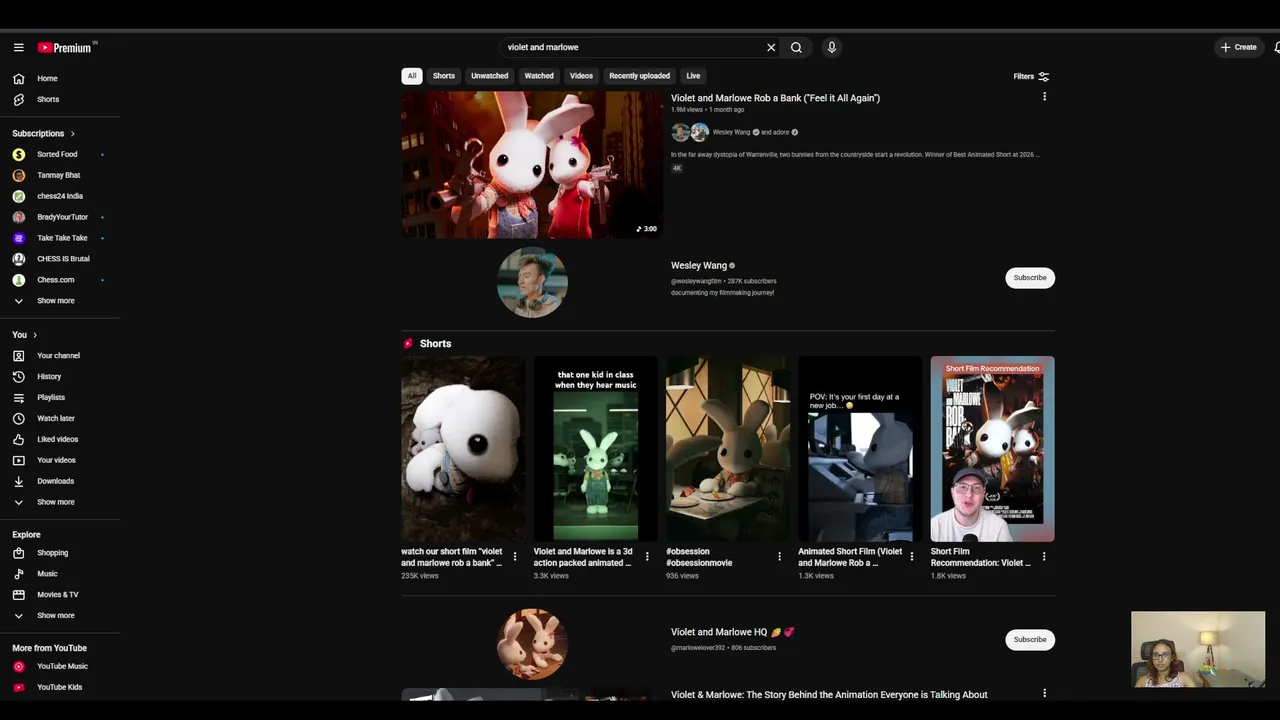Open watch History
Viewport: 1280px width, 720px height.
(60, 377)
